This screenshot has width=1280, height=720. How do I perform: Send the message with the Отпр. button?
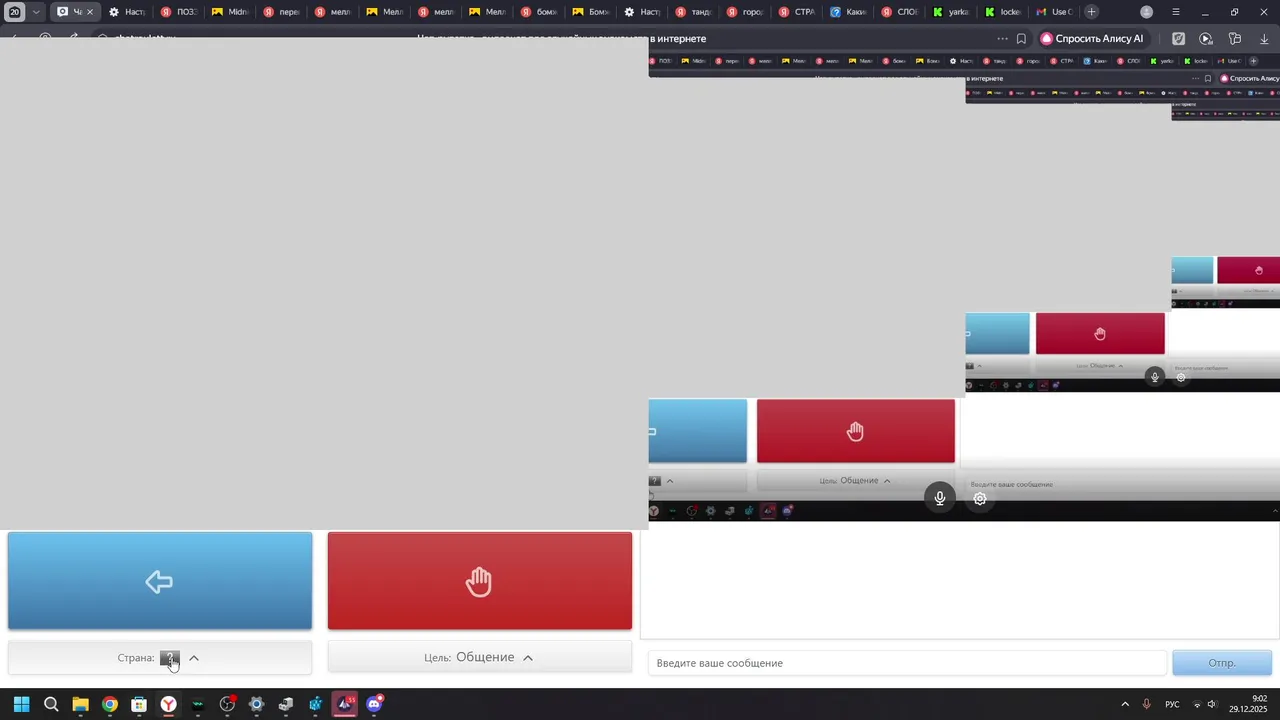(1222, 663)
